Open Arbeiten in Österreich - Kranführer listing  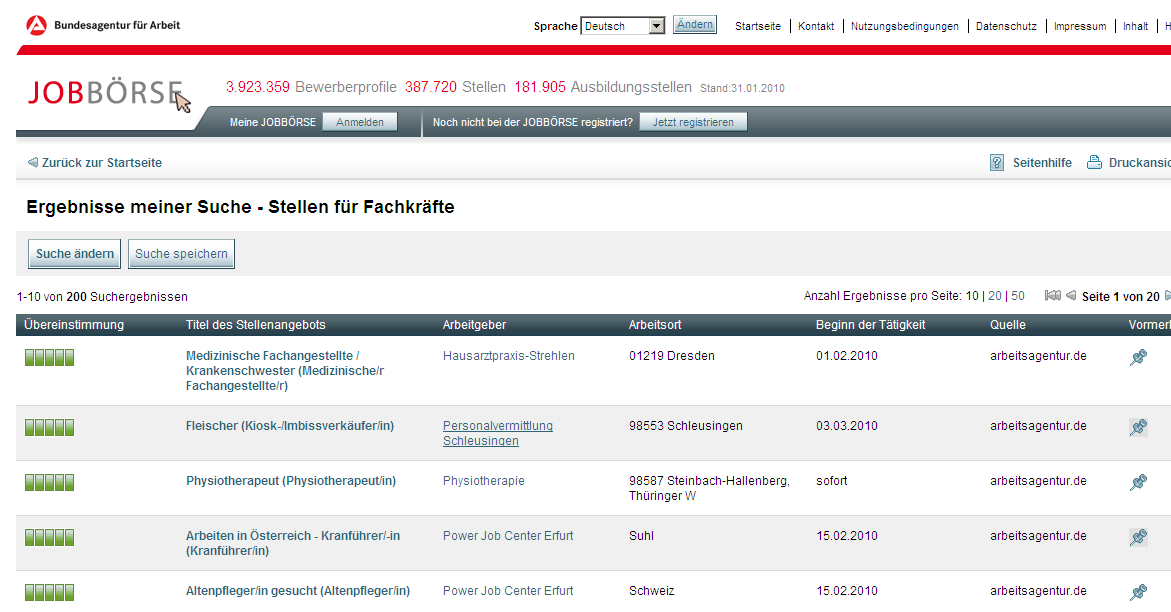(293, 543)
